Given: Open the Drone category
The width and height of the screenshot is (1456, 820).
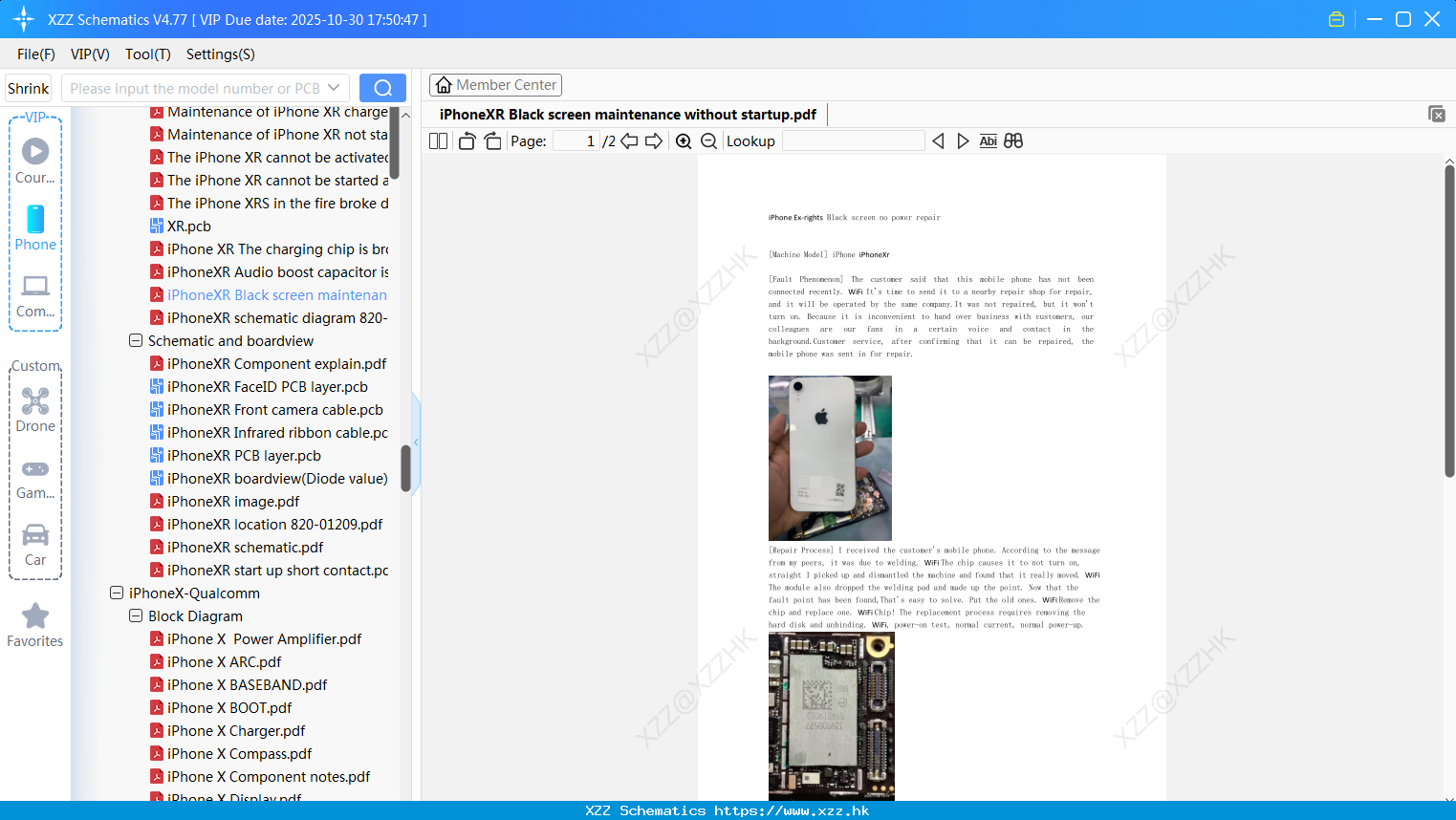Looking at the screenshot, I should 35,410.
